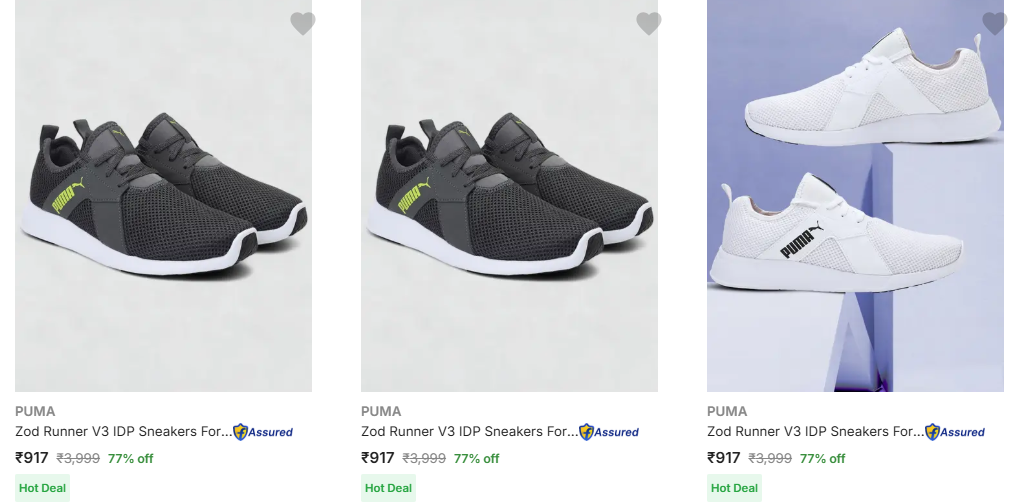Click the 77% off discount on the white sneakers
This screenshot has width=1026, height=504.
pyautogui.click(x=822, y=459)
